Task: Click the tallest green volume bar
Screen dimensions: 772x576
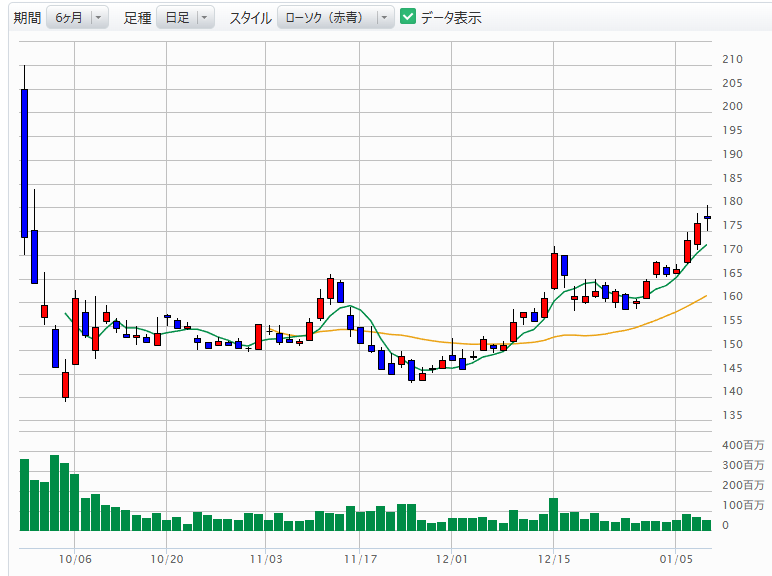Action: 55,493
